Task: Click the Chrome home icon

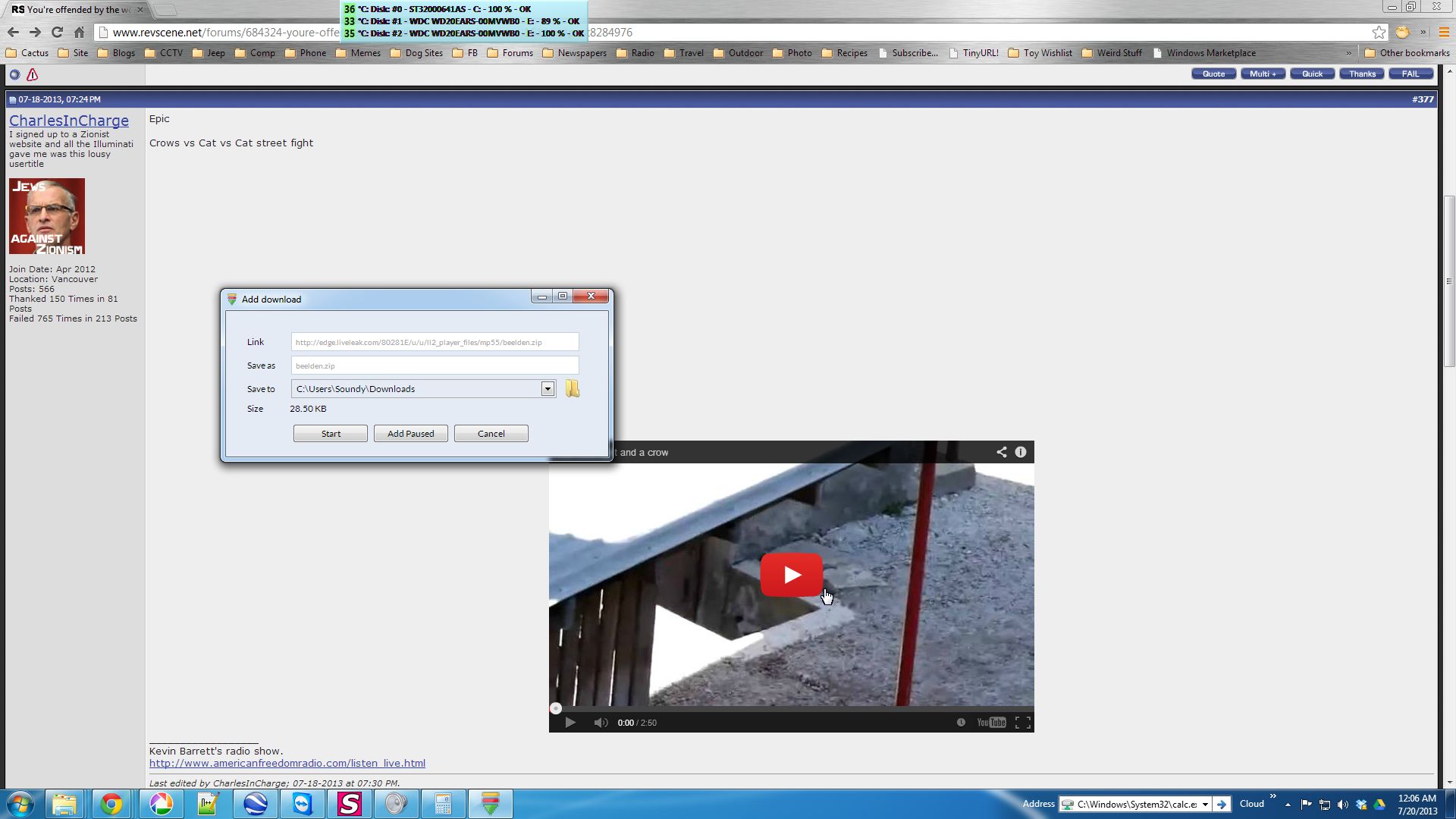Action: [79, 33]
